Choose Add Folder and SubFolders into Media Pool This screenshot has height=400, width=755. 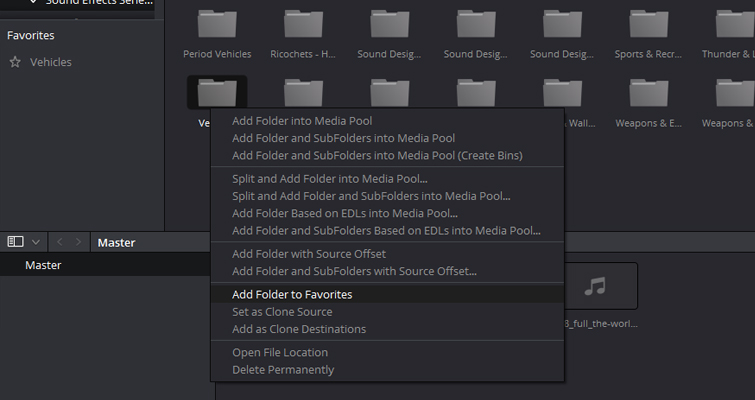(343, 138)
